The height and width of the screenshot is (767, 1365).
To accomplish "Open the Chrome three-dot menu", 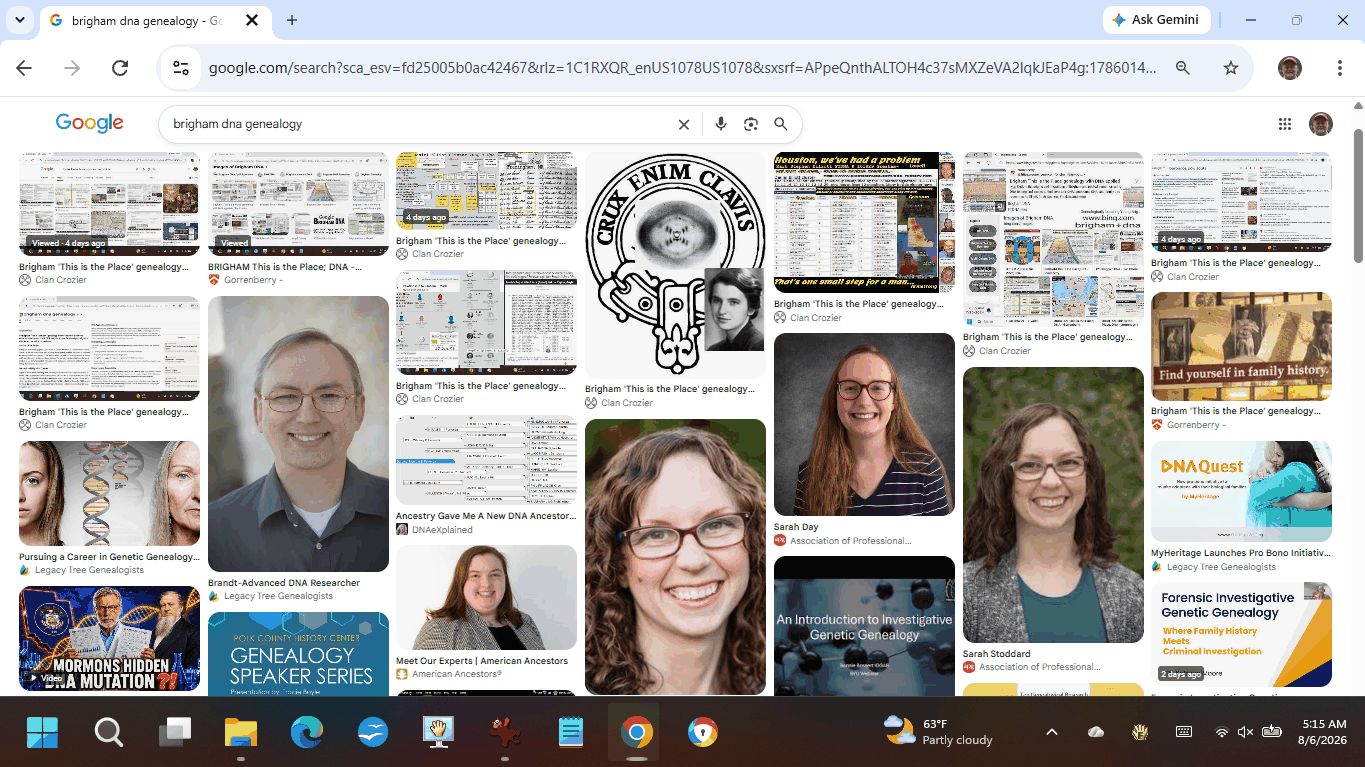I will (x=1339, y=68).
